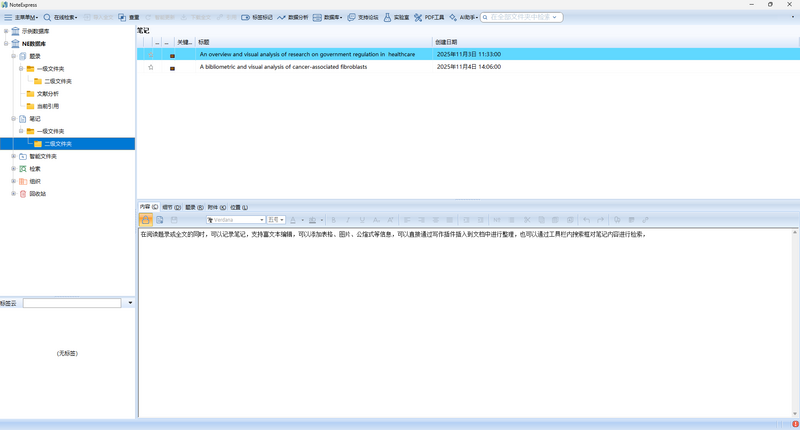The width and height of the screenshot is (800, 430).
Task: Open the Verdana font dropdown
Action: 236,220
